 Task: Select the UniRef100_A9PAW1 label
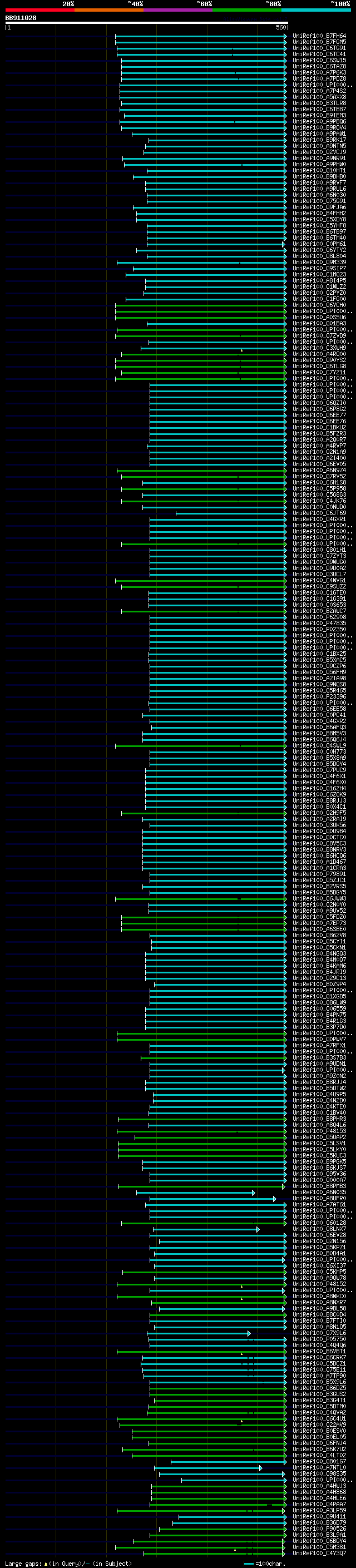319,134
